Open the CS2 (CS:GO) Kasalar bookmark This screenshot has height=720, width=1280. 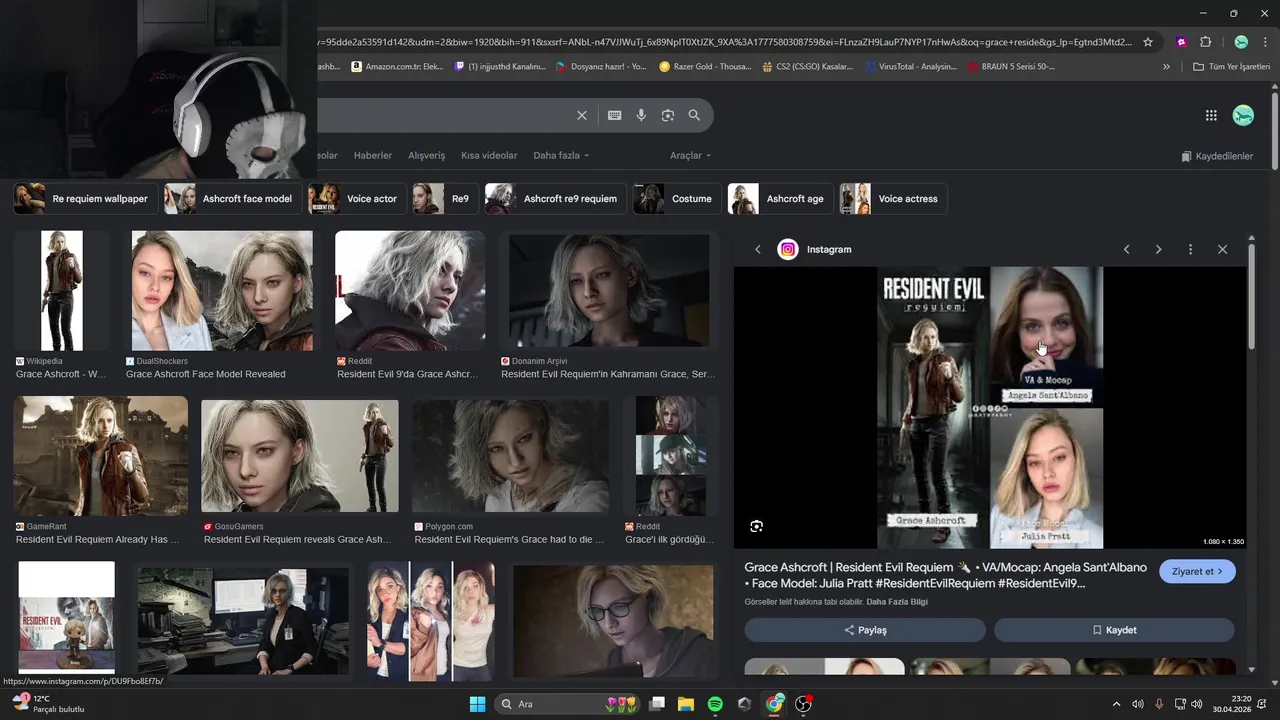tap(807, 67)
